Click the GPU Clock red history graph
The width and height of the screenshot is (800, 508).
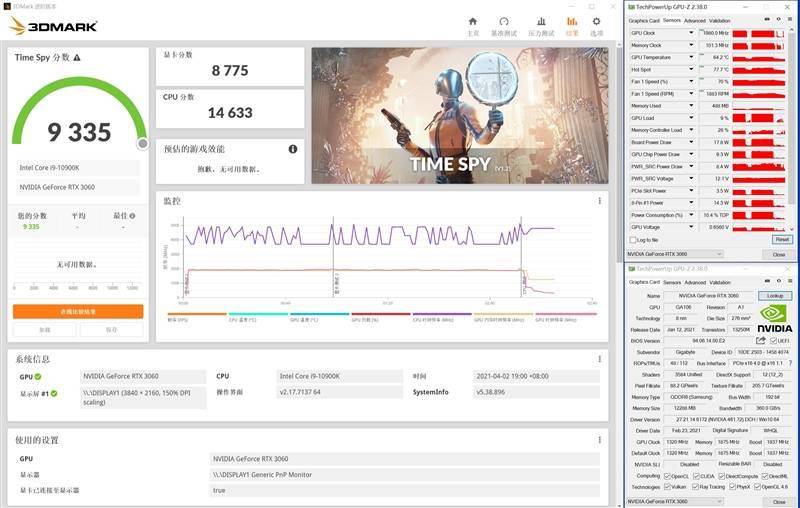click(758, 33)
